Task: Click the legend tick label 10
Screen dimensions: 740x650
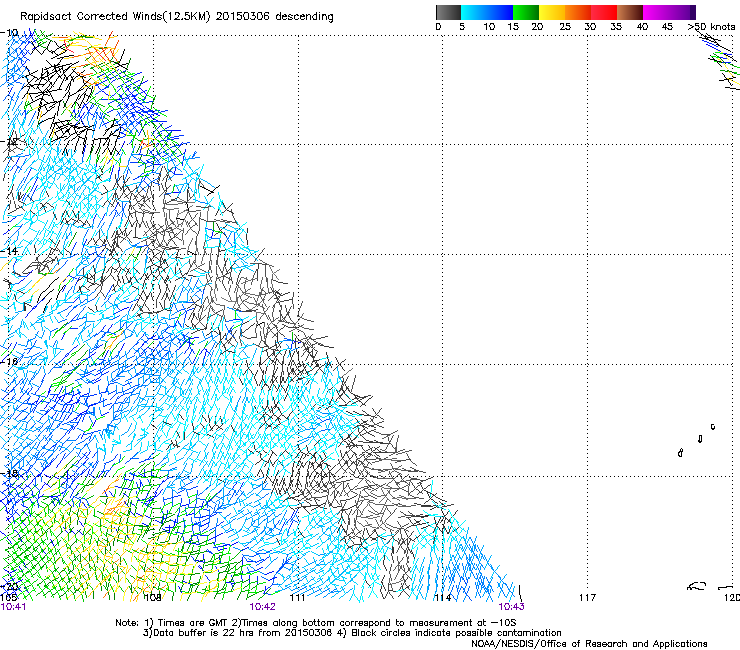Action: pyautogui.click(x=488, y=27)
